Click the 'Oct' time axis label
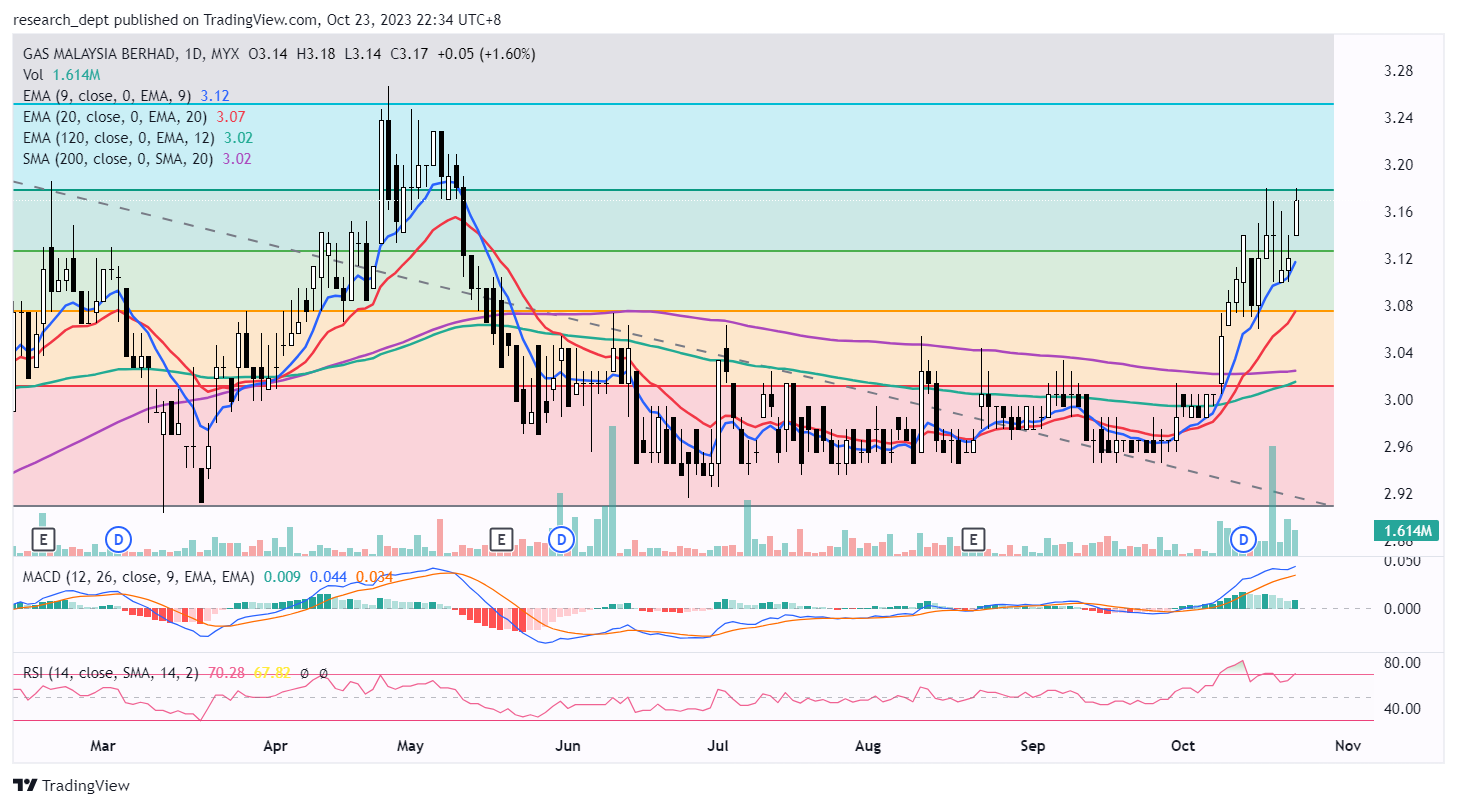 tap(1183, 746)
